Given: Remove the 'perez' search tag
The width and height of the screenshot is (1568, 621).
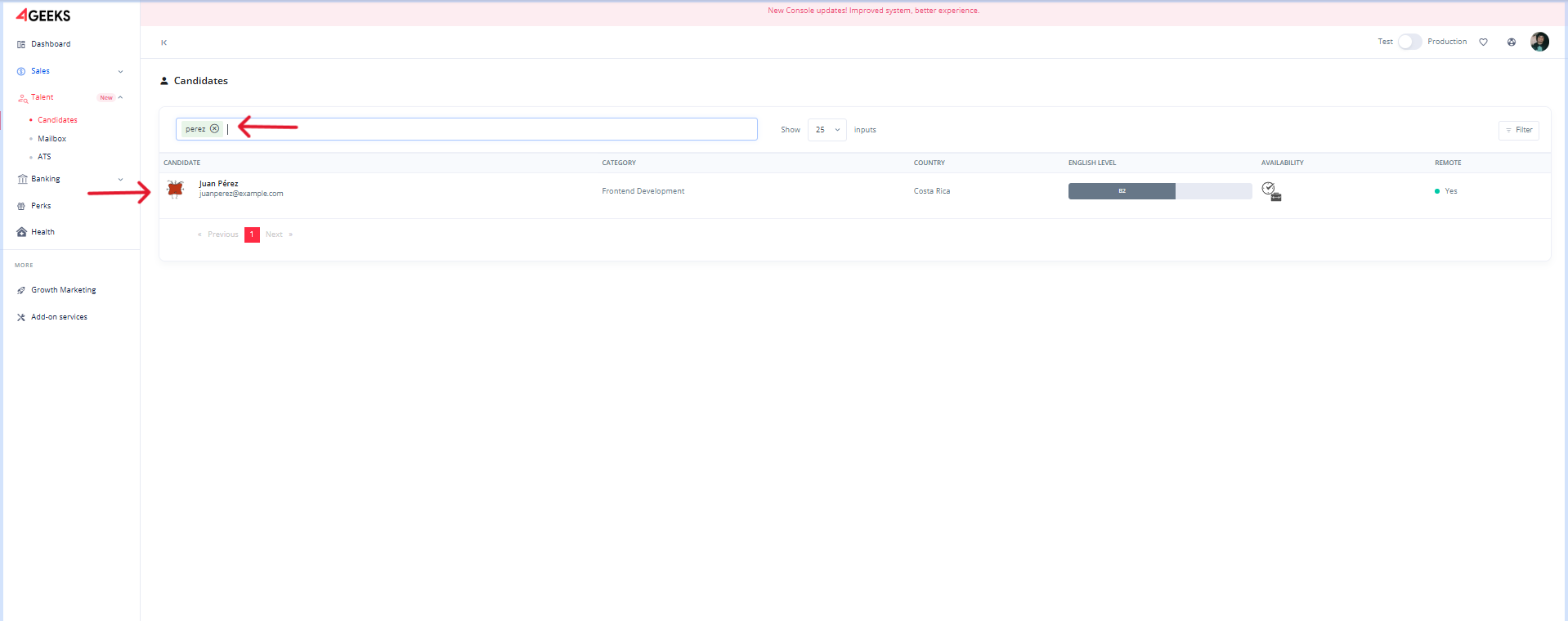Looking at the screenshot, I should point(214,129).
